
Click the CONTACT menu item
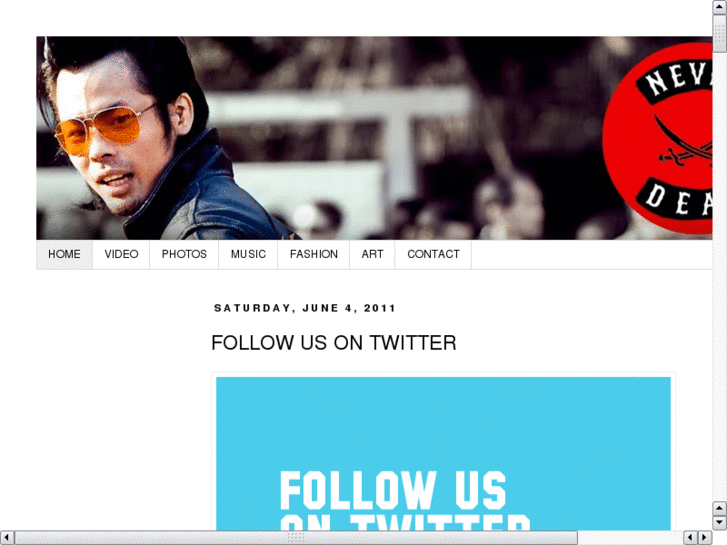tap(433, 254)
